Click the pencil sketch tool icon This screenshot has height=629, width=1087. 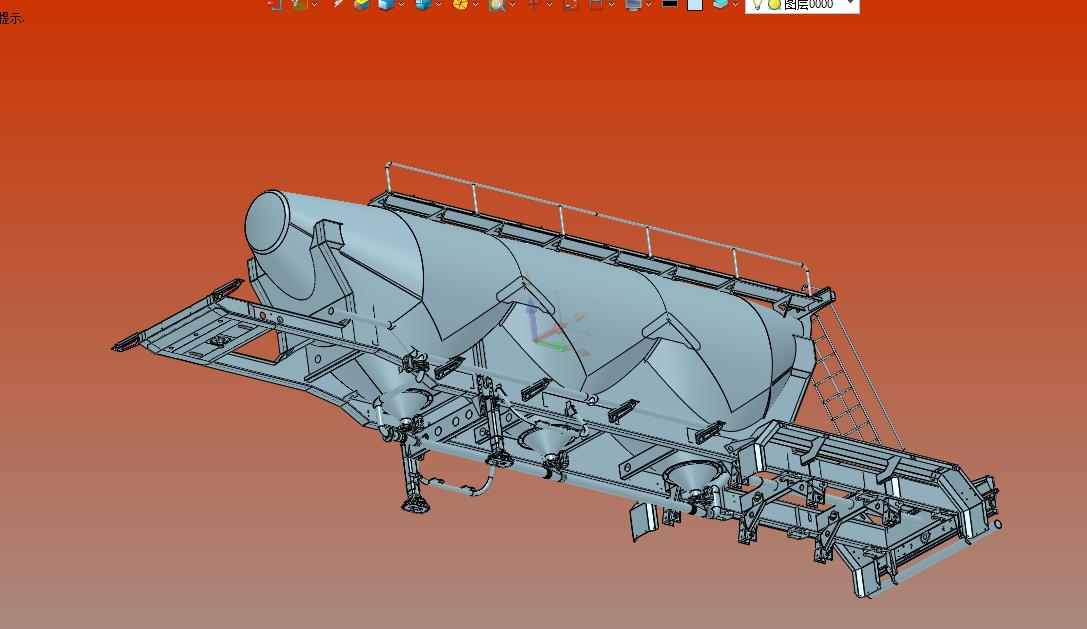tap(338, 3)
